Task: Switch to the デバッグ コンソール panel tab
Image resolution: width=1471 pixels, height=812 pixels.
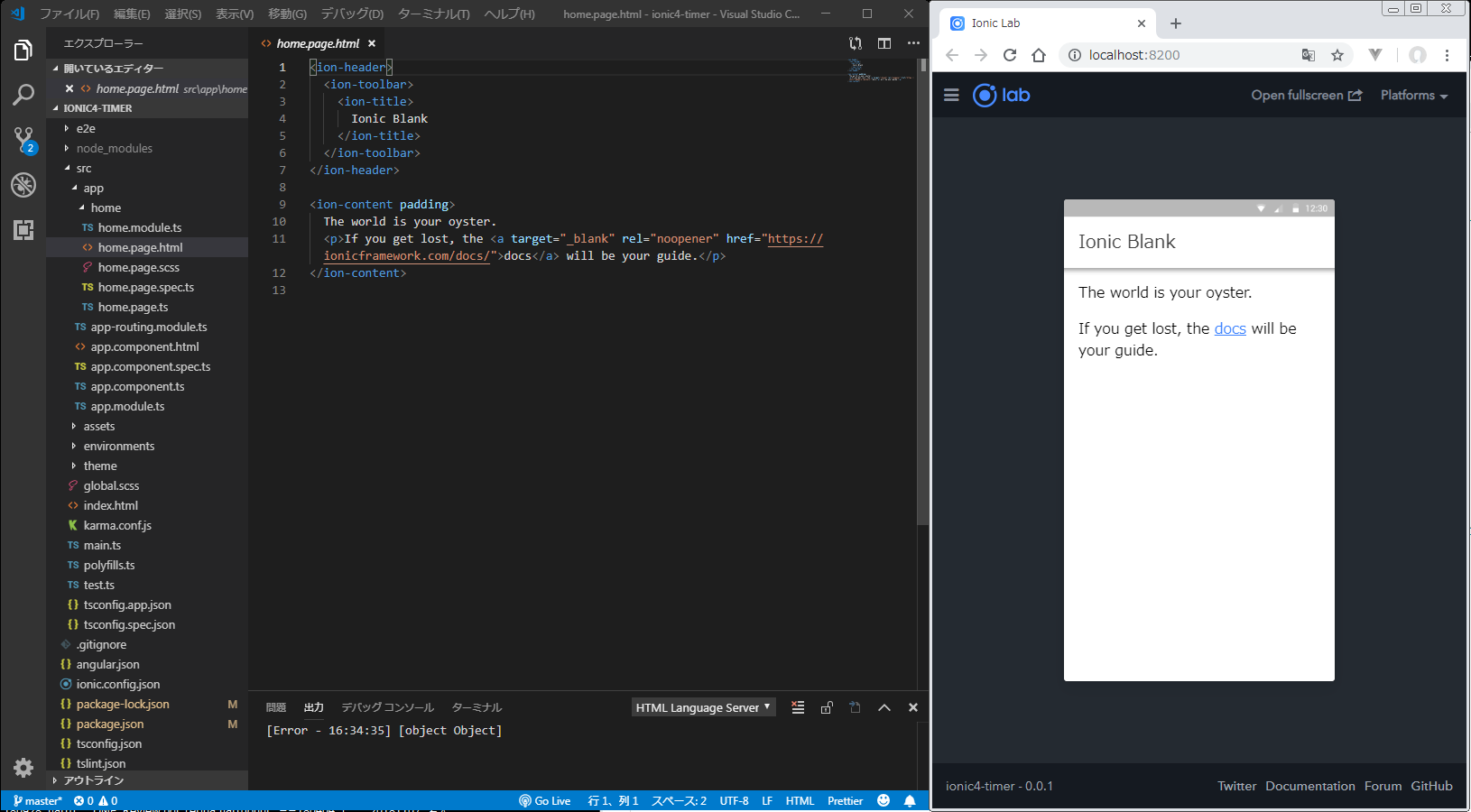Action: pos(387,707)
